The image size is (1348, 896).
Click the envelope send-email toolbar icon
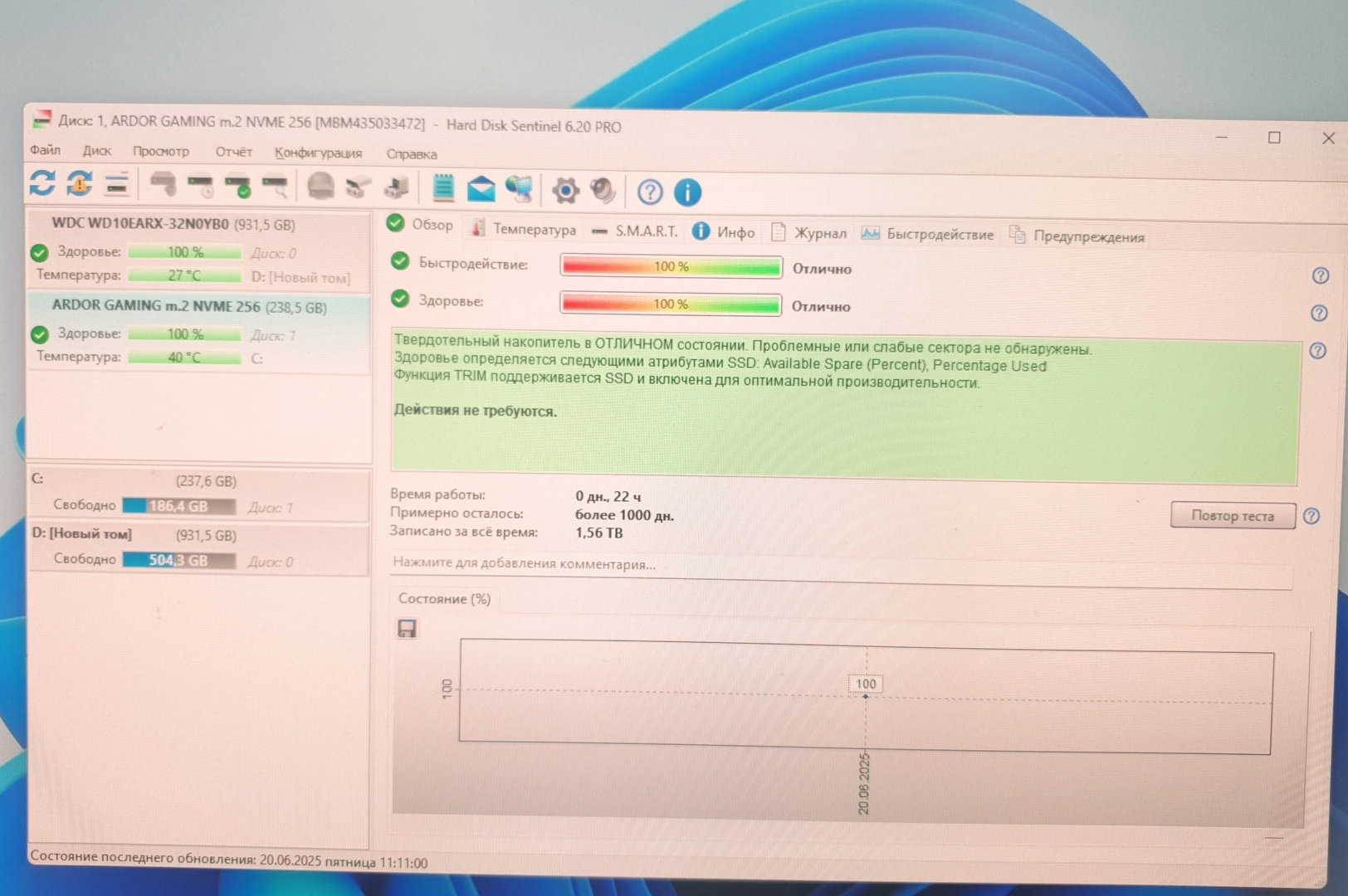click(x=481, y=190)
